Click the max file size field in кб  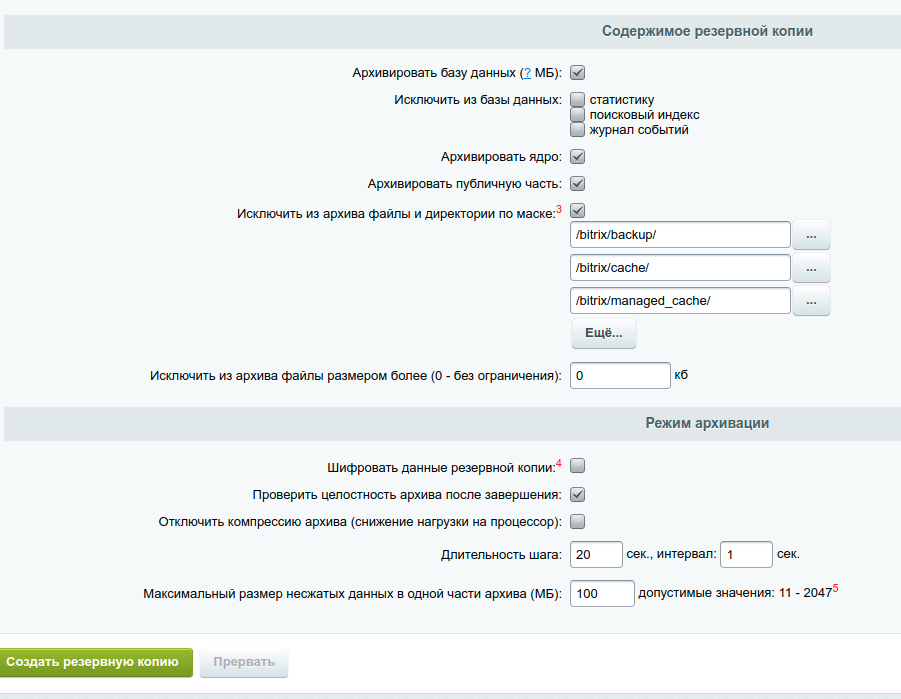click(620, 375)
